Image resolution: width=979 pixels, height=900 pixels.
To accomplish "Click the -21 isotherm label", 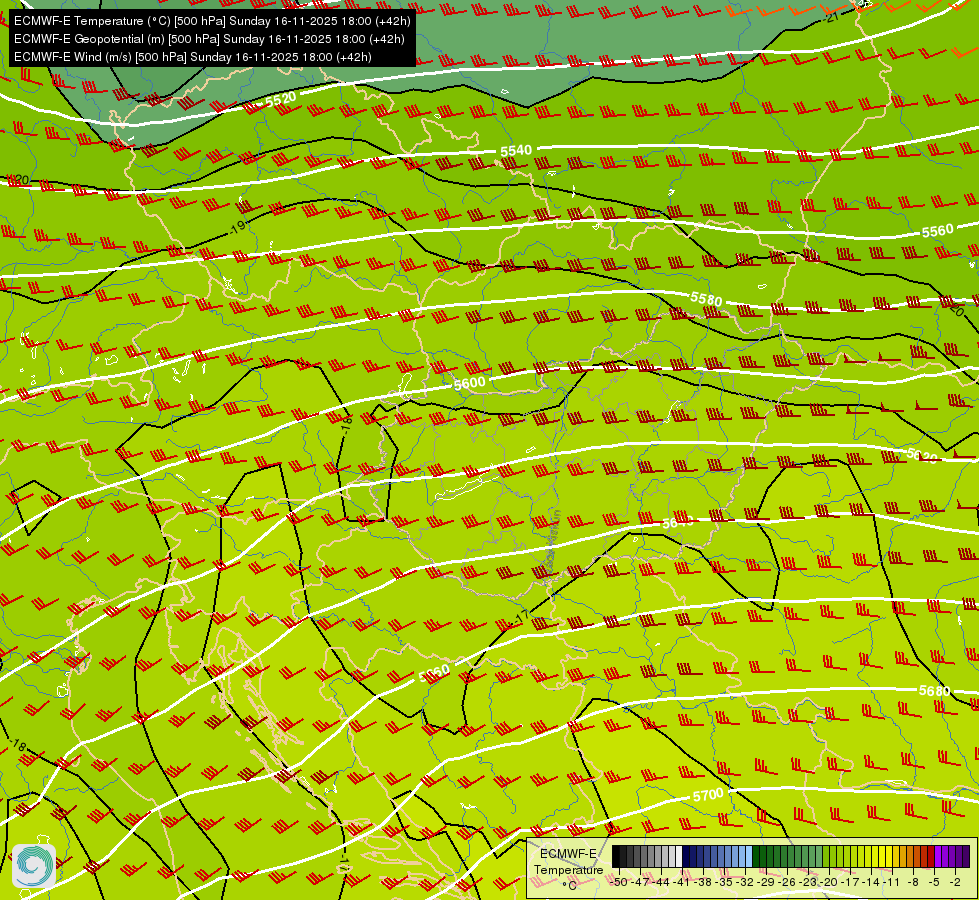I will tap(831, 17).
